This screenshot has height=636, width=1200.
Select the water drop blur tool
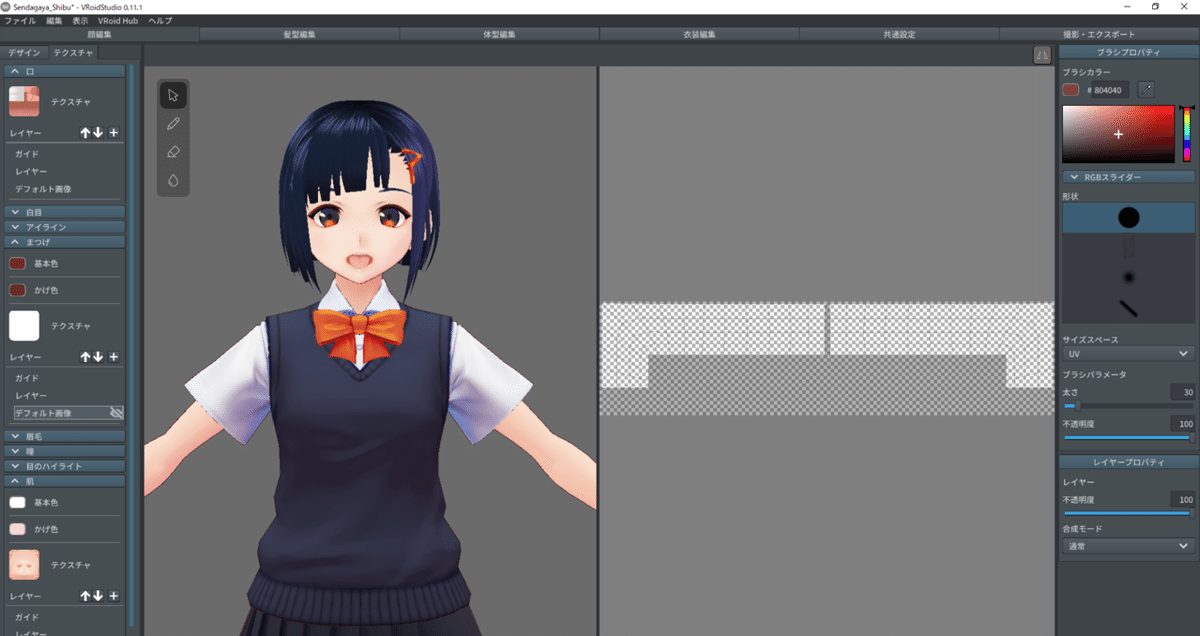pos(173,181)
